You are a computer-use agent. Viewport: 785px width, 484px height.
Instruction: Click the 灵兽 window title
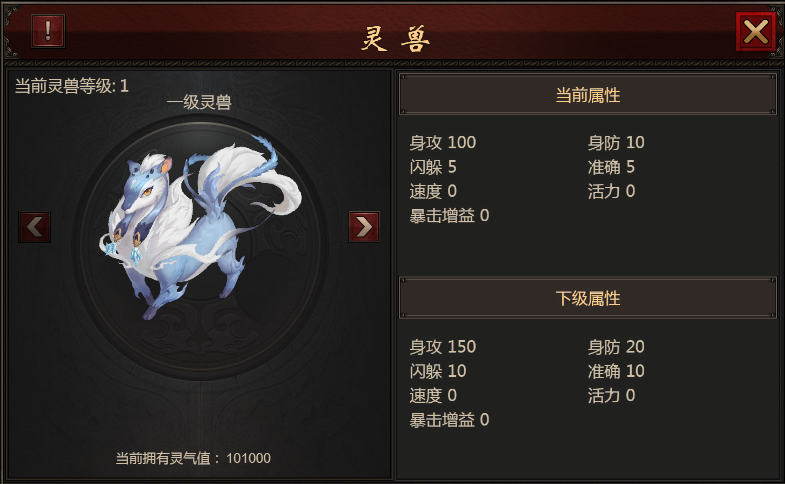pos(396,39)
